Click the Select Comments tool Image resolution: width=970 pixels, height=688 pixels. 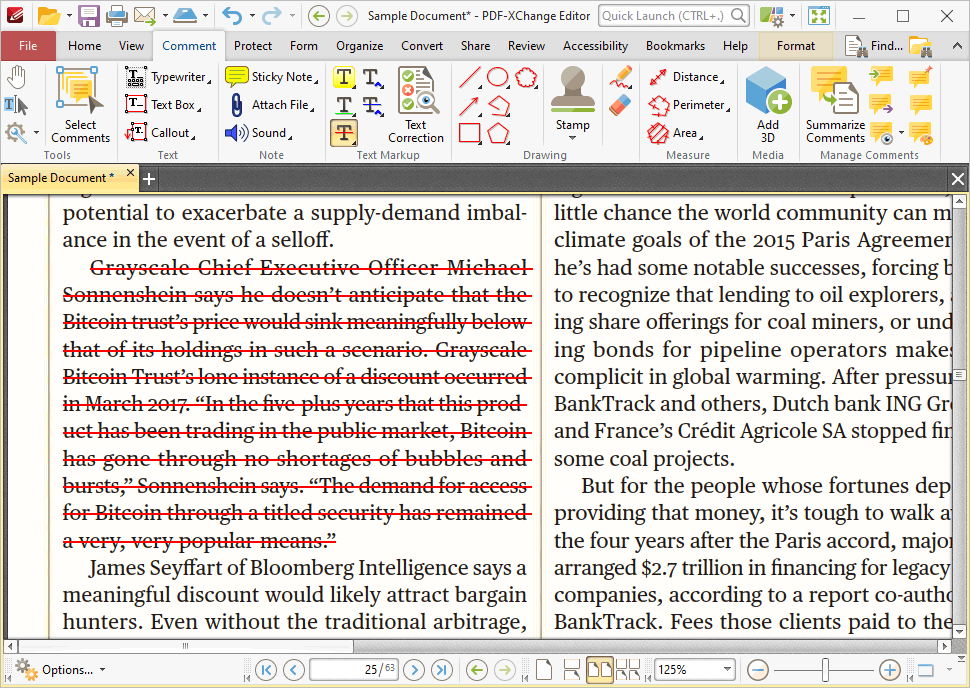(x=80, y=105)
